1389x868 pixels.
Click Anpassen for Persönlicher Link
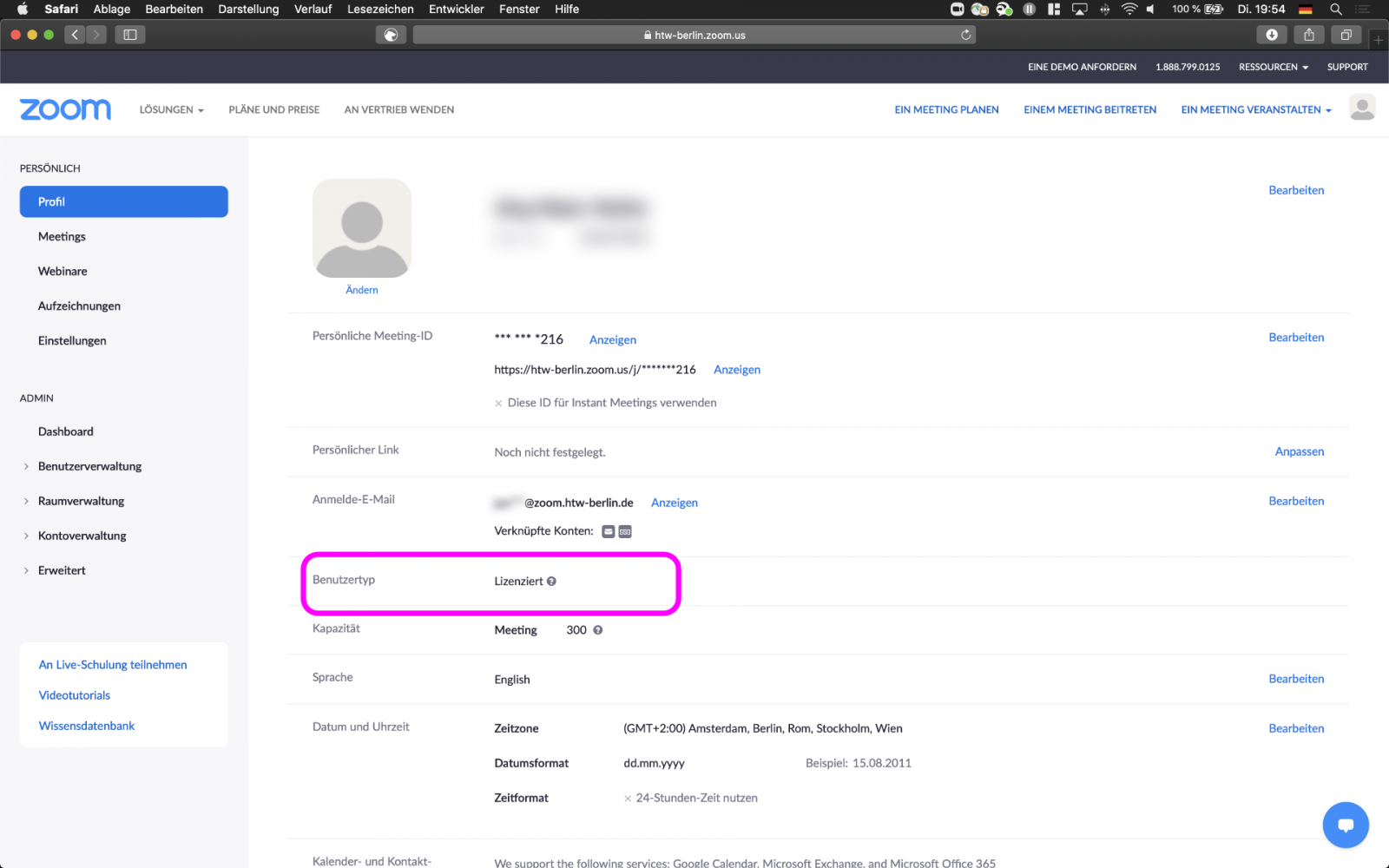[1300, 451]
